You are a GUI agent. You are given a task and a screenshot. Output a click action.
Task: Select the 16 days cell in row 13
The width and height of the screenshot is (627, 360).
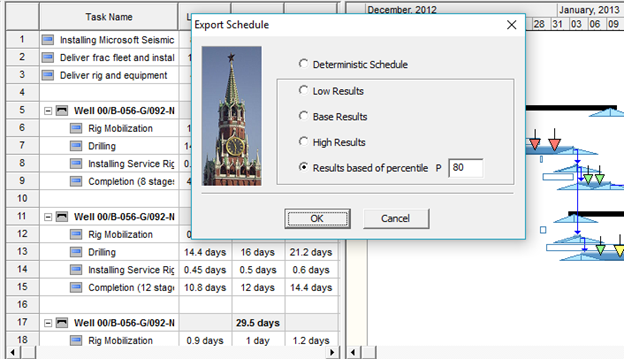pyautogui.click(x=258, y=252)
